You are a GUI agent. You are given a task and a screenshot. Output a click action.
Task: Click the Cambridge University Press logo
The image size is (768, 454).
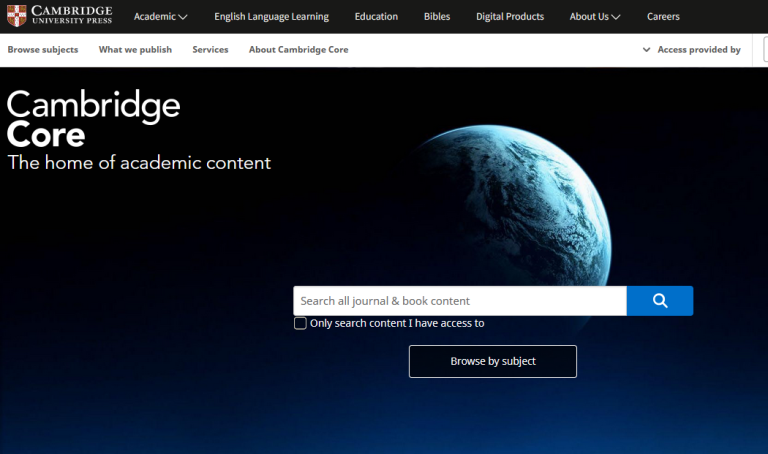[x=60, y=16]
